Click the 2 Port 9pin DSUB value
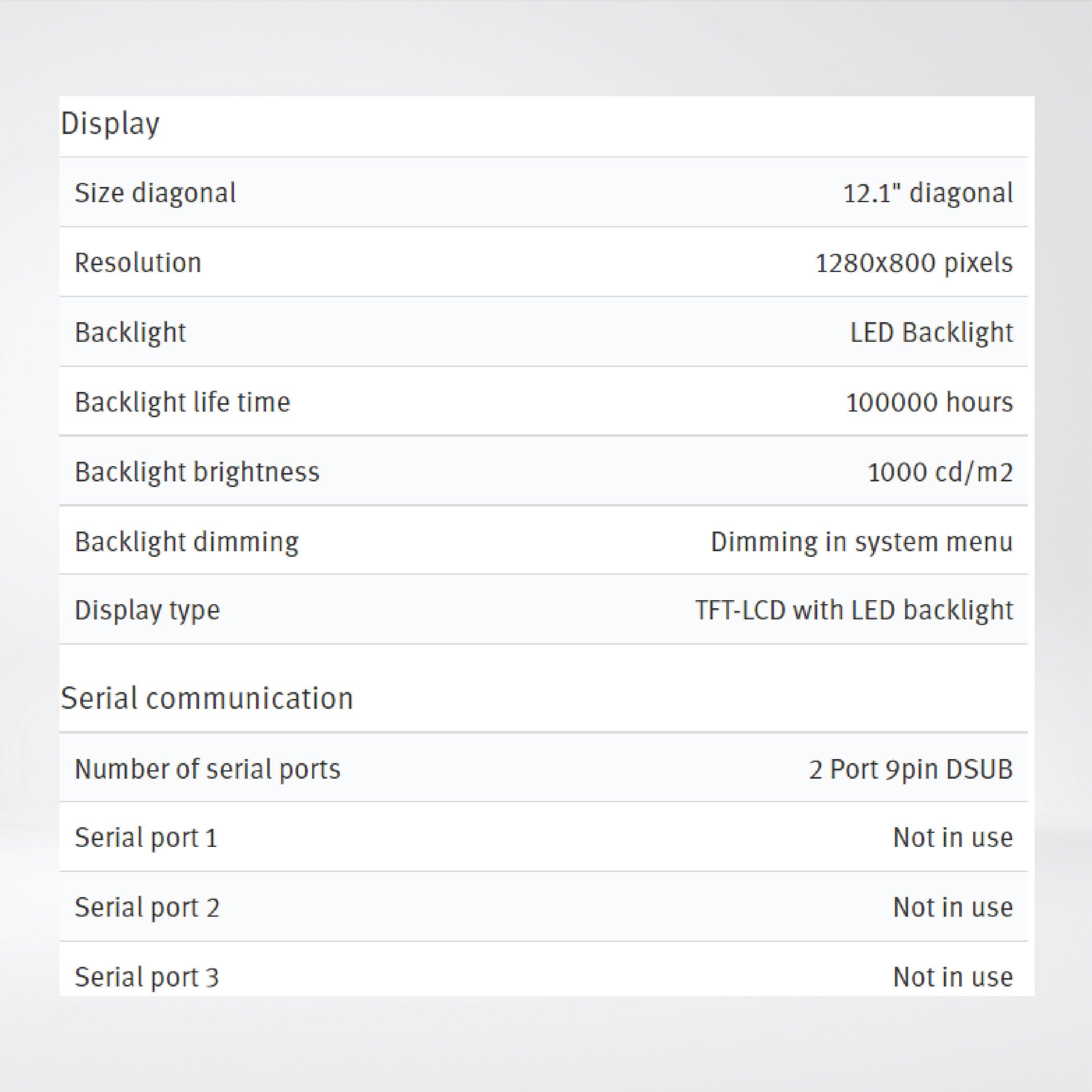The width and height of the screenshot is (1092, 1092). 910,769
